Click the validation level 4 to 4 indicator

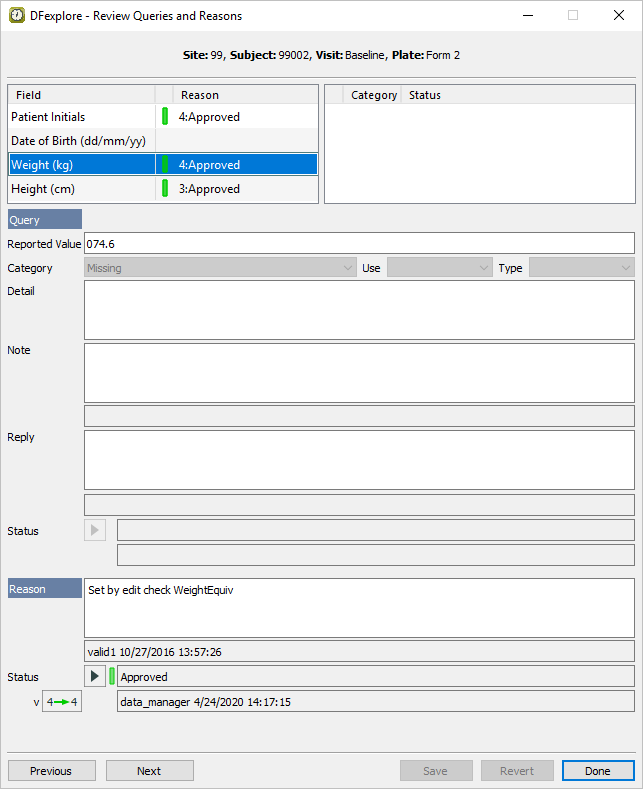62,702
